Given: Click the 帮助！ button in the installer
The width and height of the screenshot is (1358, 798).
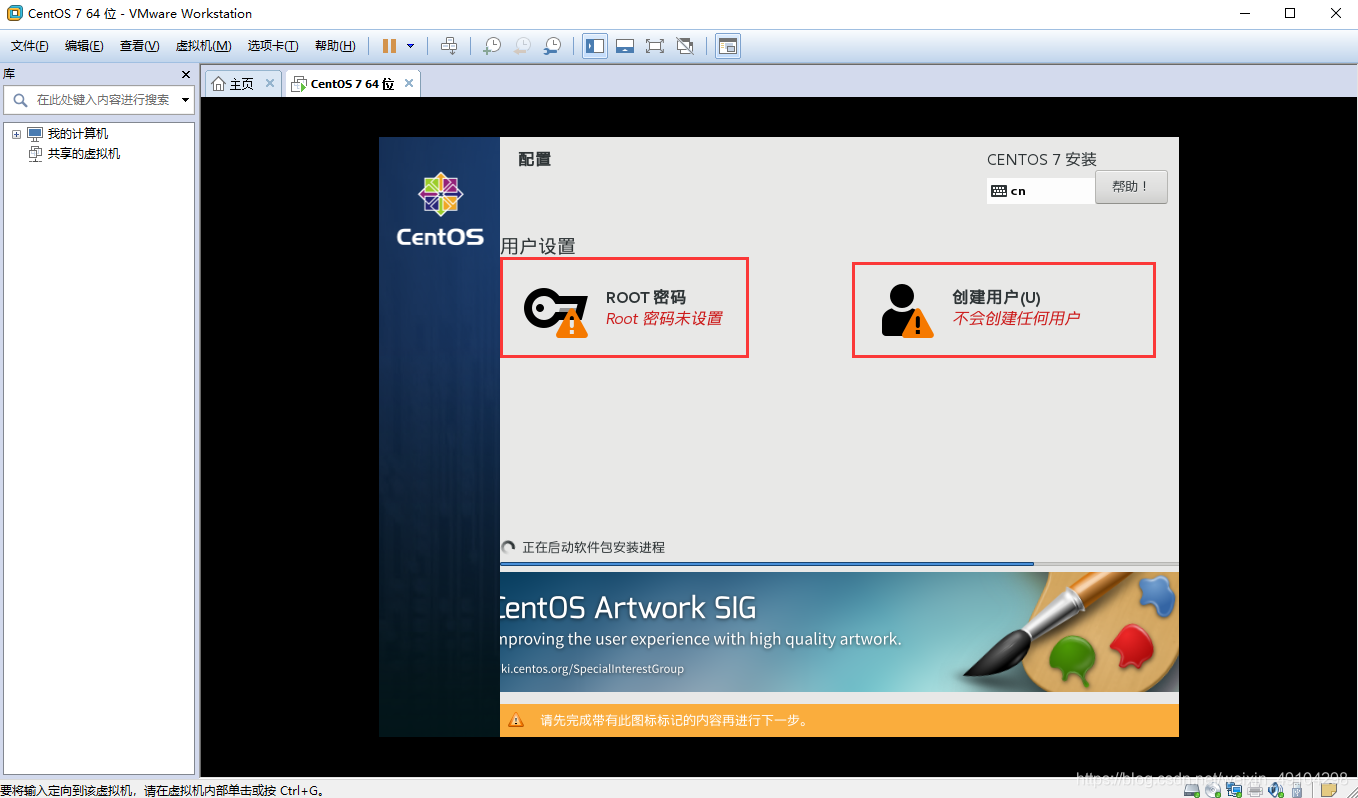Looking at the screenshot, I should 1131,187.
